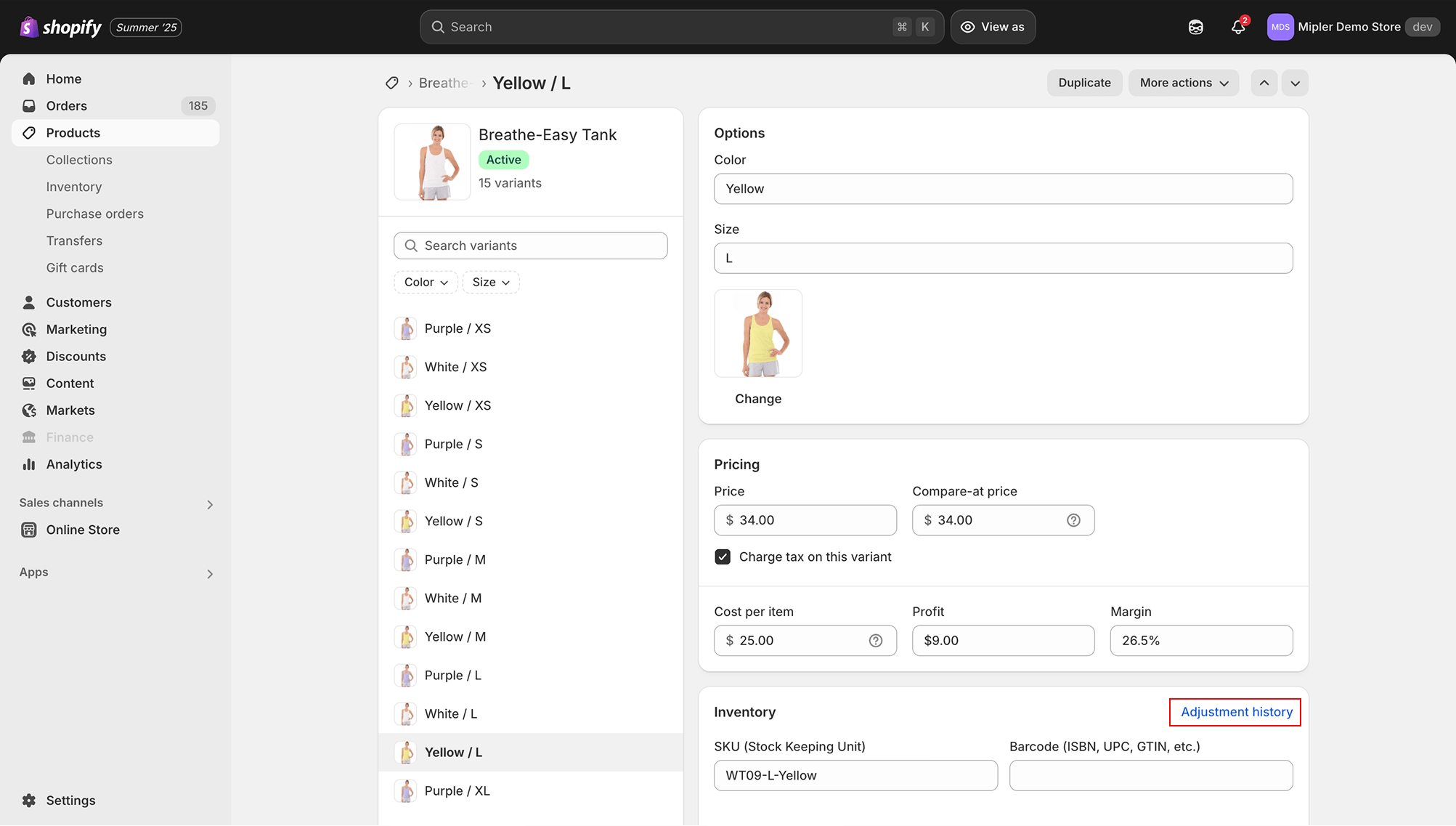Open Inventory in the sidebar

(74, 187)
